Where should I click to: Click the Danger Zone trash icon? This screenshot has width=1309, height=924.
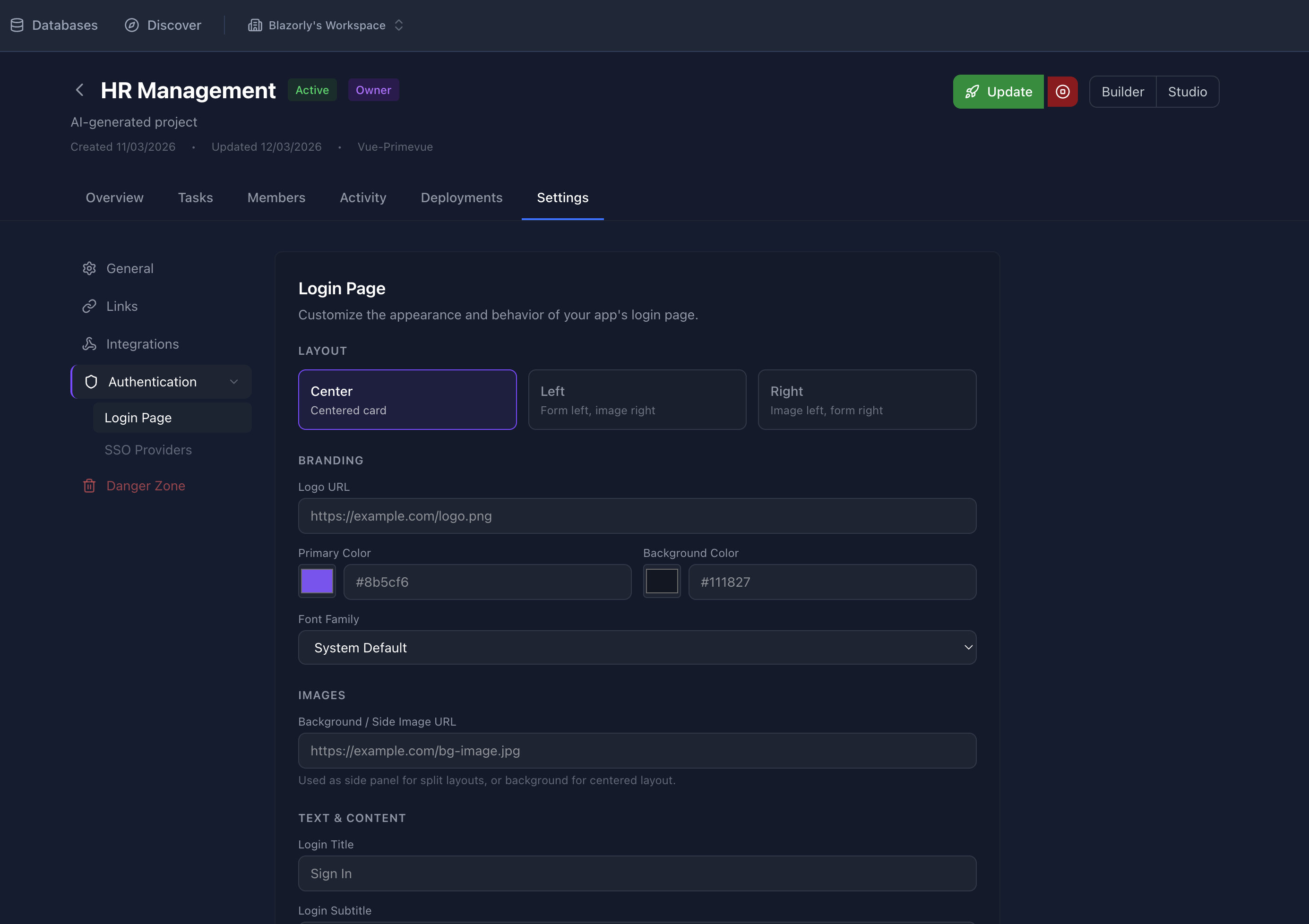[x=89, y=486]
